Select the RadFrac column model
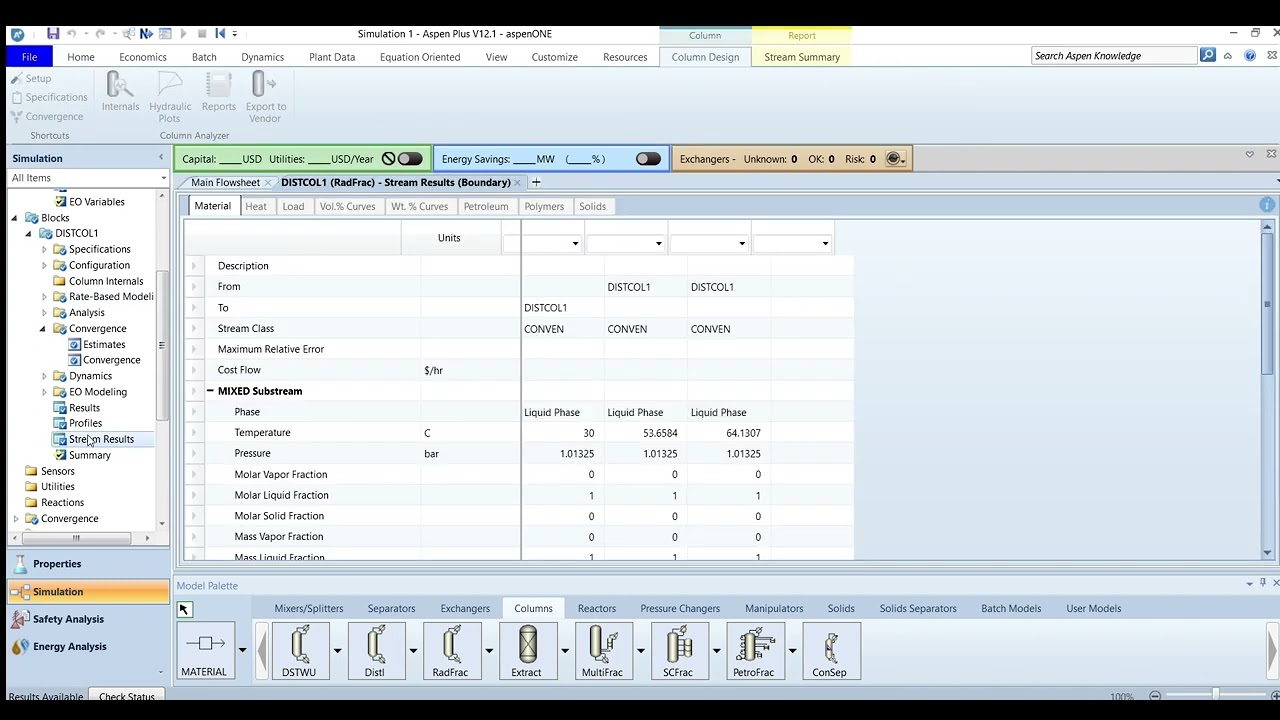 point(450,651)
